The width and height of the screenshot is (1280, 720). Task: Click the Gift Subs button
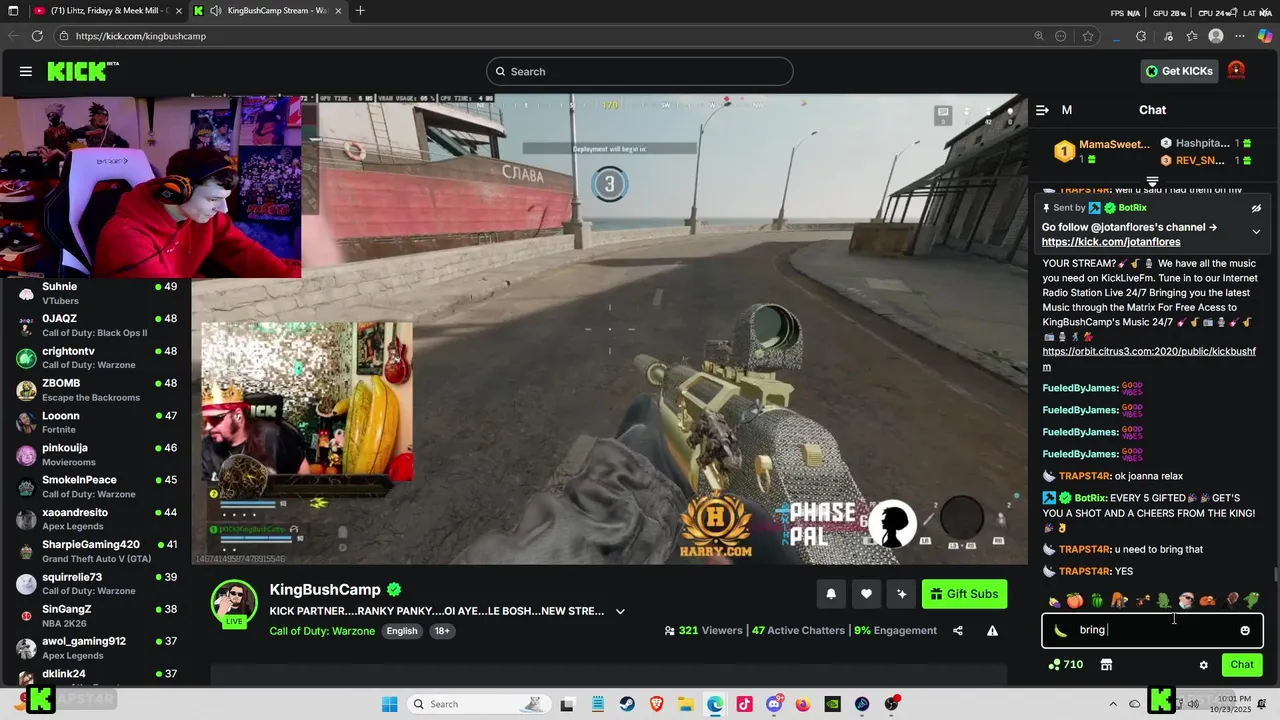(x=964, y=594)
